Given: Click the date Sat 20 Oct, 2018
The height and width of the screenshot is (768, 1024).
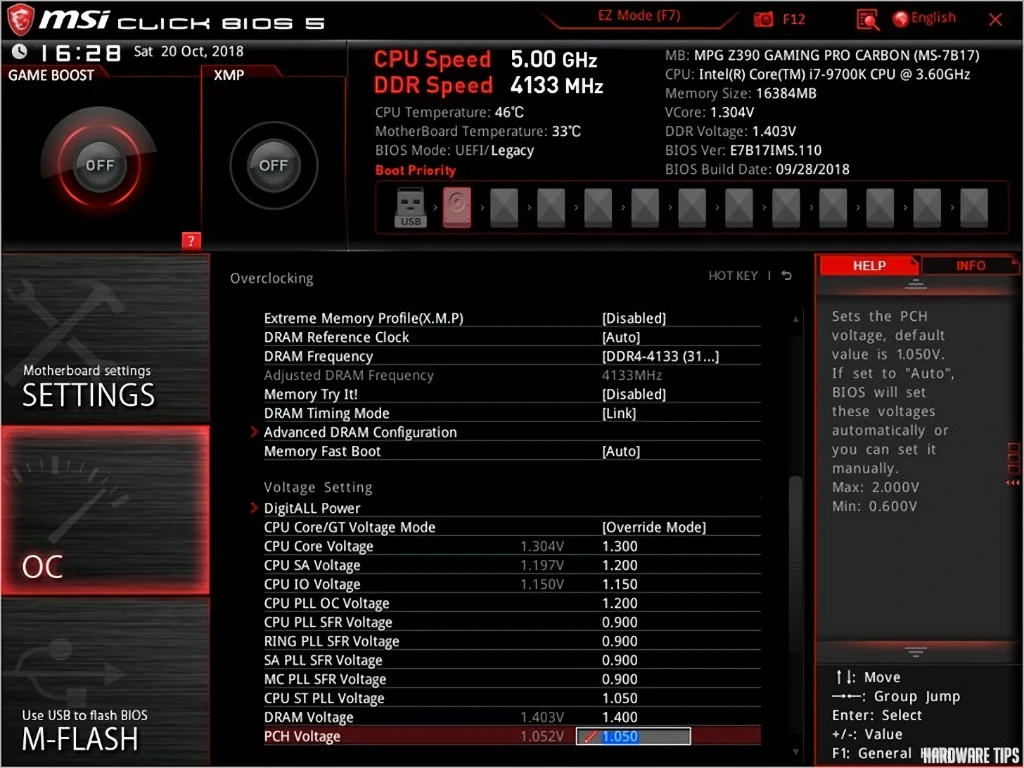Looking at the screenshot, I should [188, 51].
